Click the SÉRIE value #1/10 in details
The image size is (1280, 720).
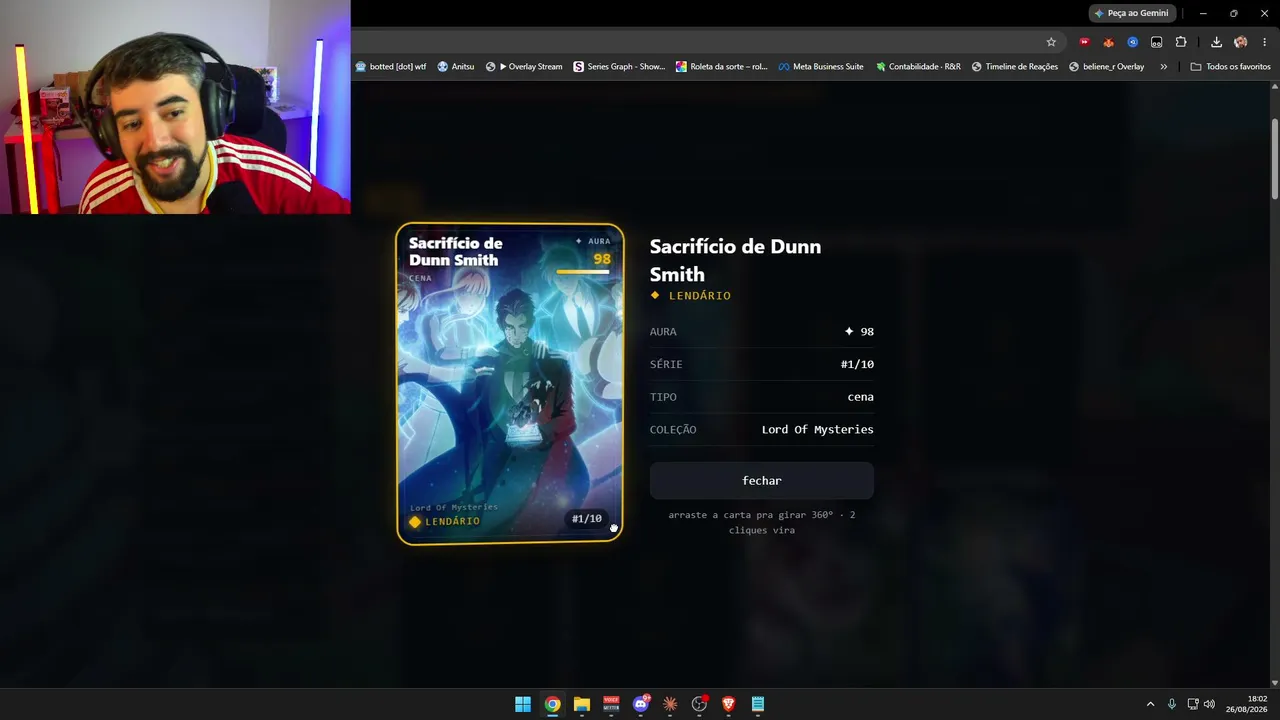(x=857, y=364)
